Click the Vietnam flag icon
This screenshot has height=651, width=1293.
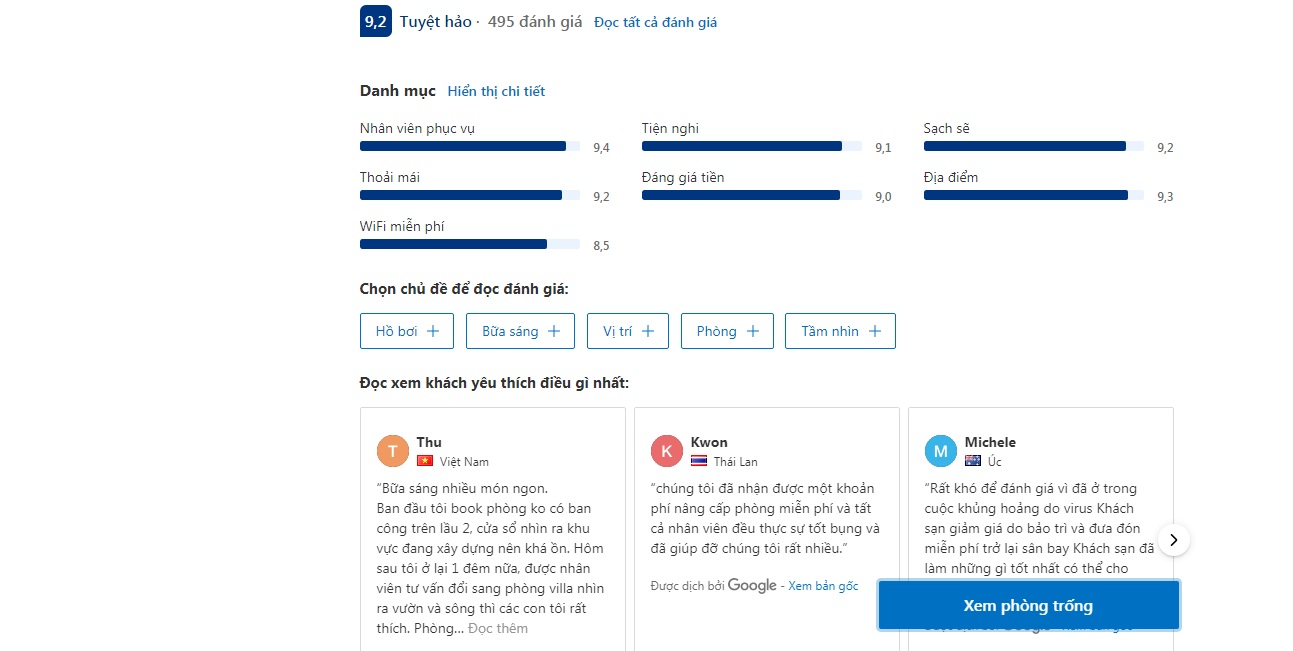click(x=425, y=461)
